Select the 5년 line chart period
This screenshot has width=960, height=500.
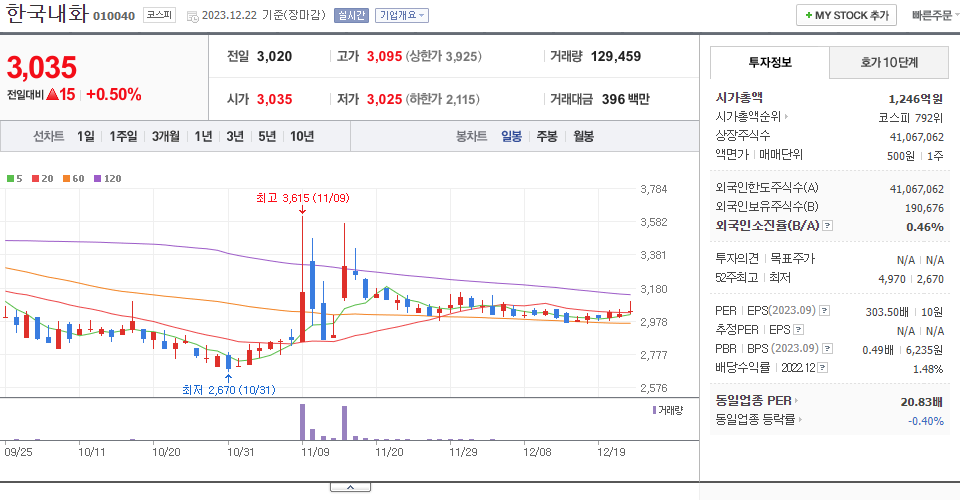(267, 136)
